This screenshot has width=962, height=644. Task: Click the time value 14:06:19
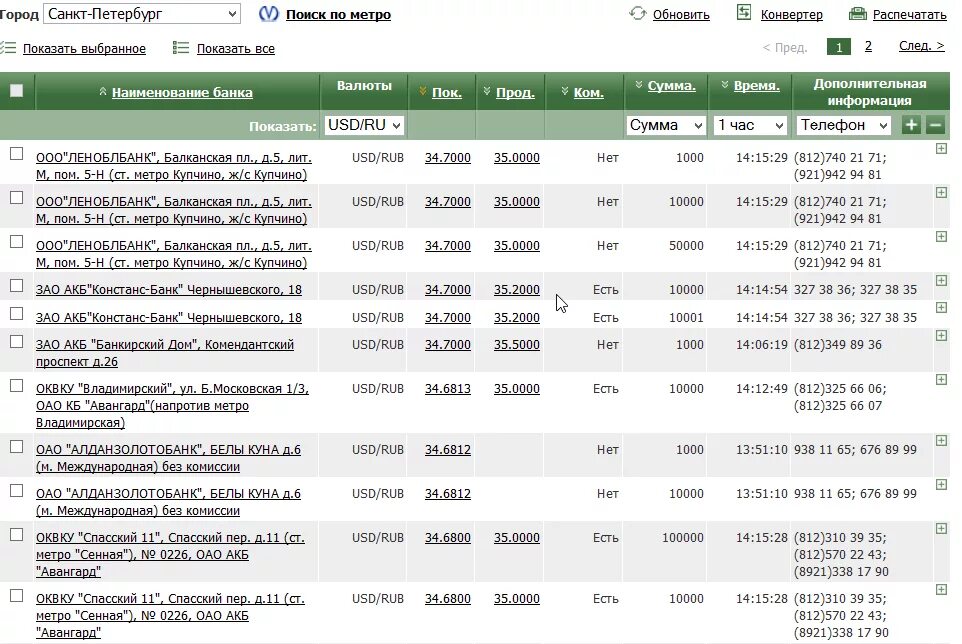coord(761,344)
